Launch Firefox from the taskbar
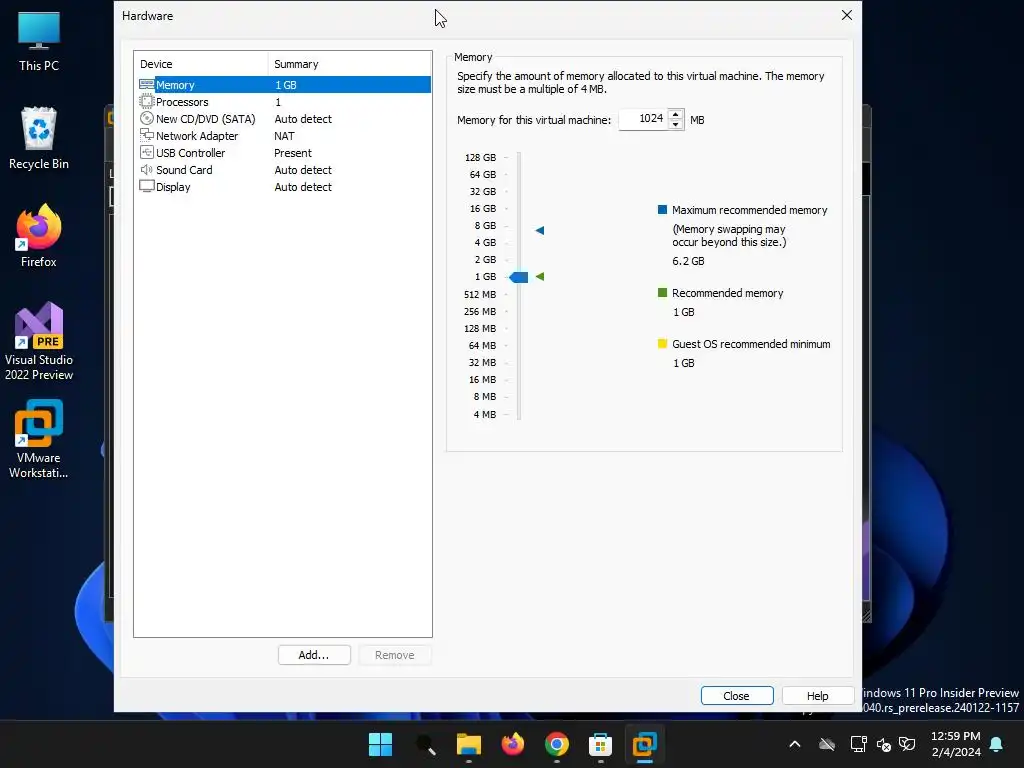Viewport: 1024px width, 768px height. [513, 744]
